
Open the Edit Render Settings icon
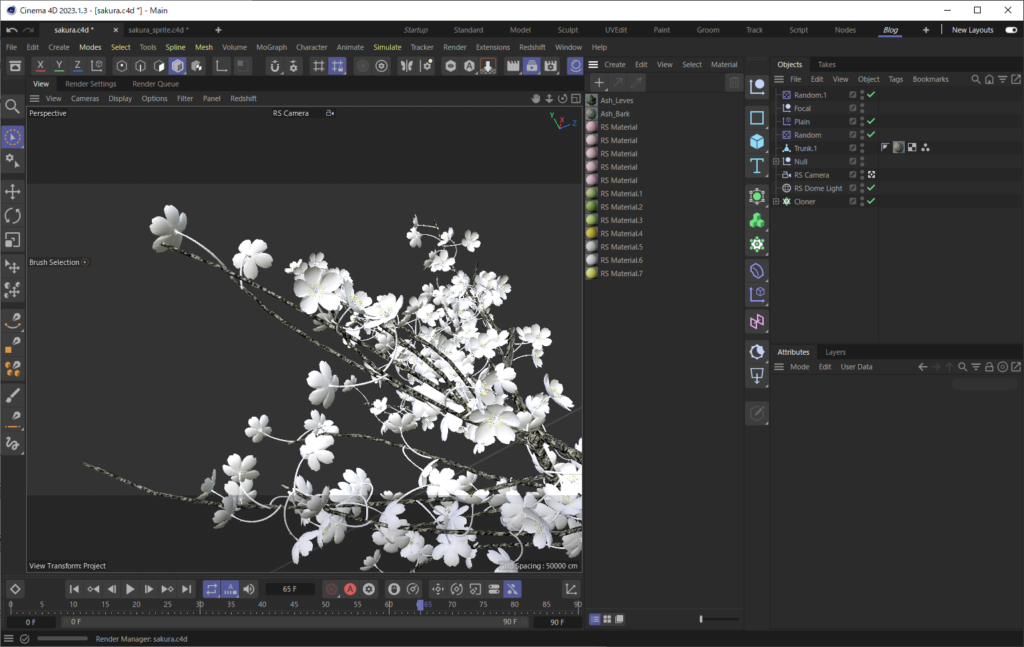pyautogui.click(x=551, y=65)
